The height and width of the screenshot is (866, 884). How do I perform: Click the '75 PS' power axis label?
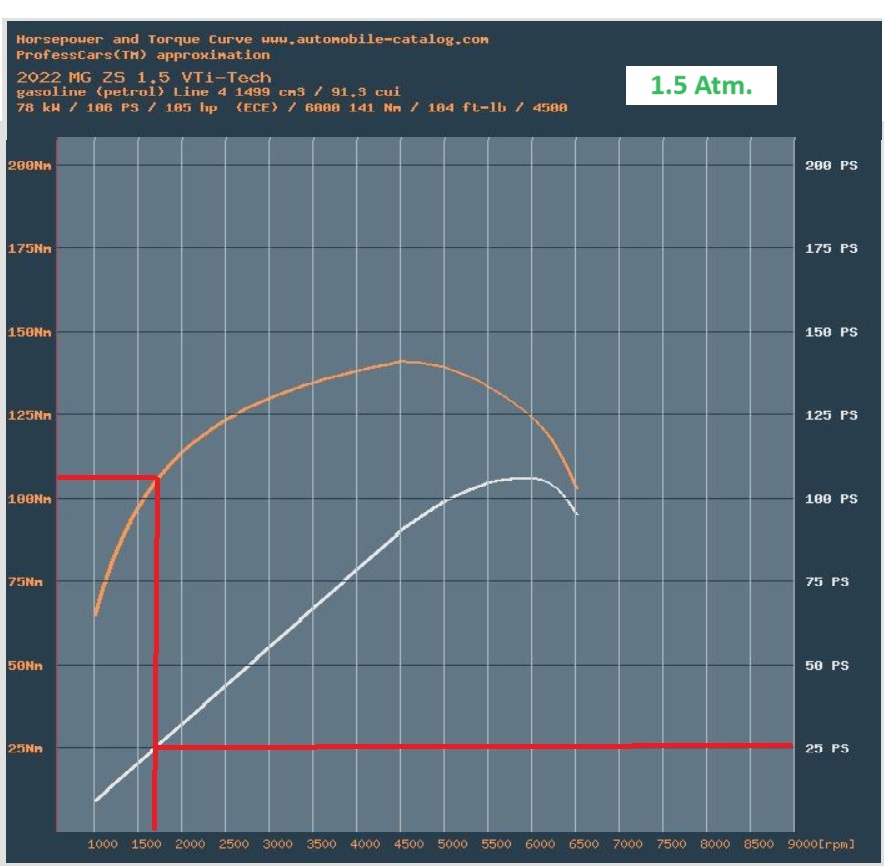[x=827, y=582]
